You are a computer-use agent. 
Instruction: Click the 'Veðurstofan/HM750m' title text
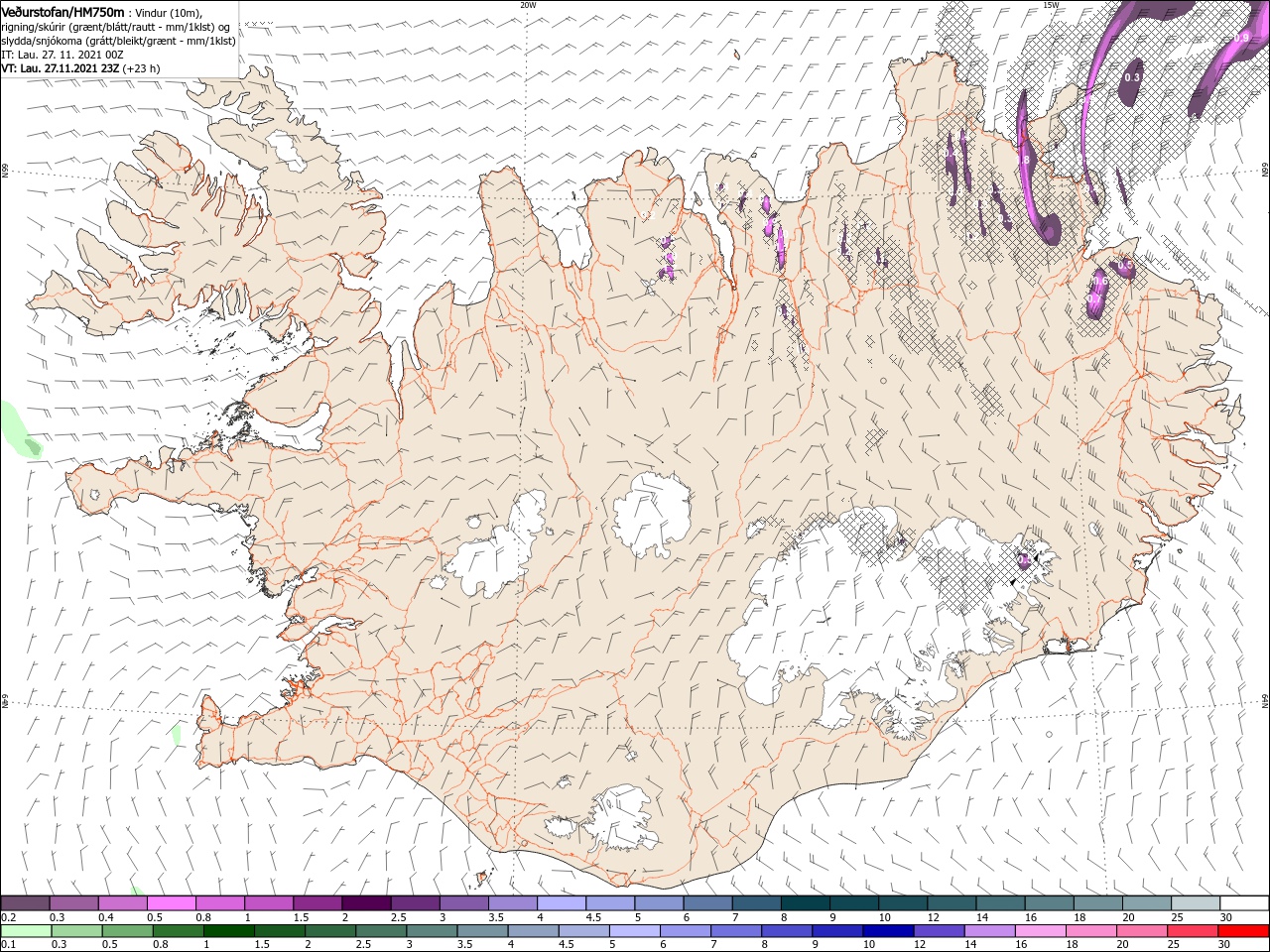63,11
